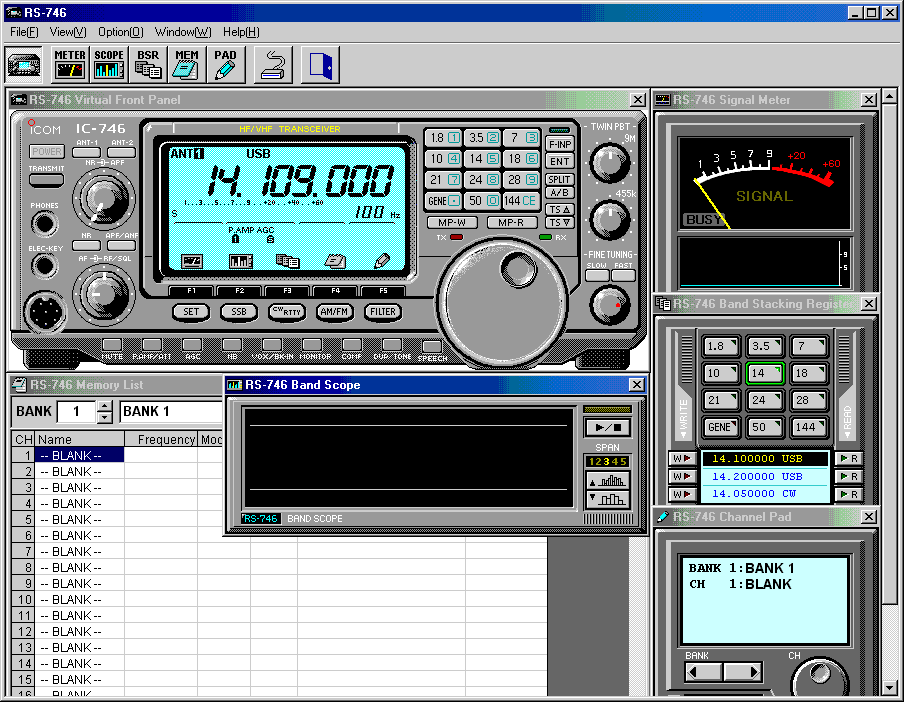Toggle the SPLIT button
Screen dimensions: 904x702
point(559,179)
